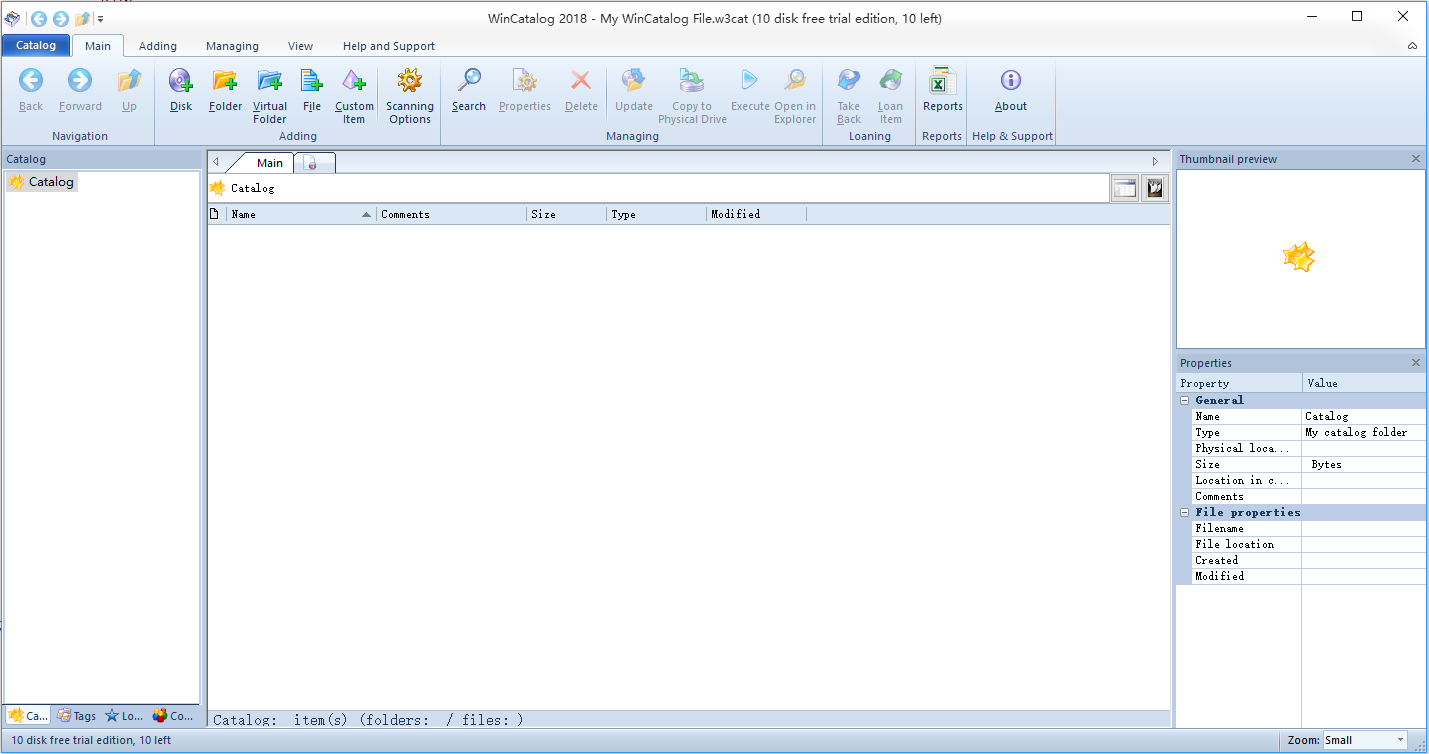This screenshot has width=1429, height=754.
Task: Switch to Catalog bottom panel tab
Action: [28, 716]
